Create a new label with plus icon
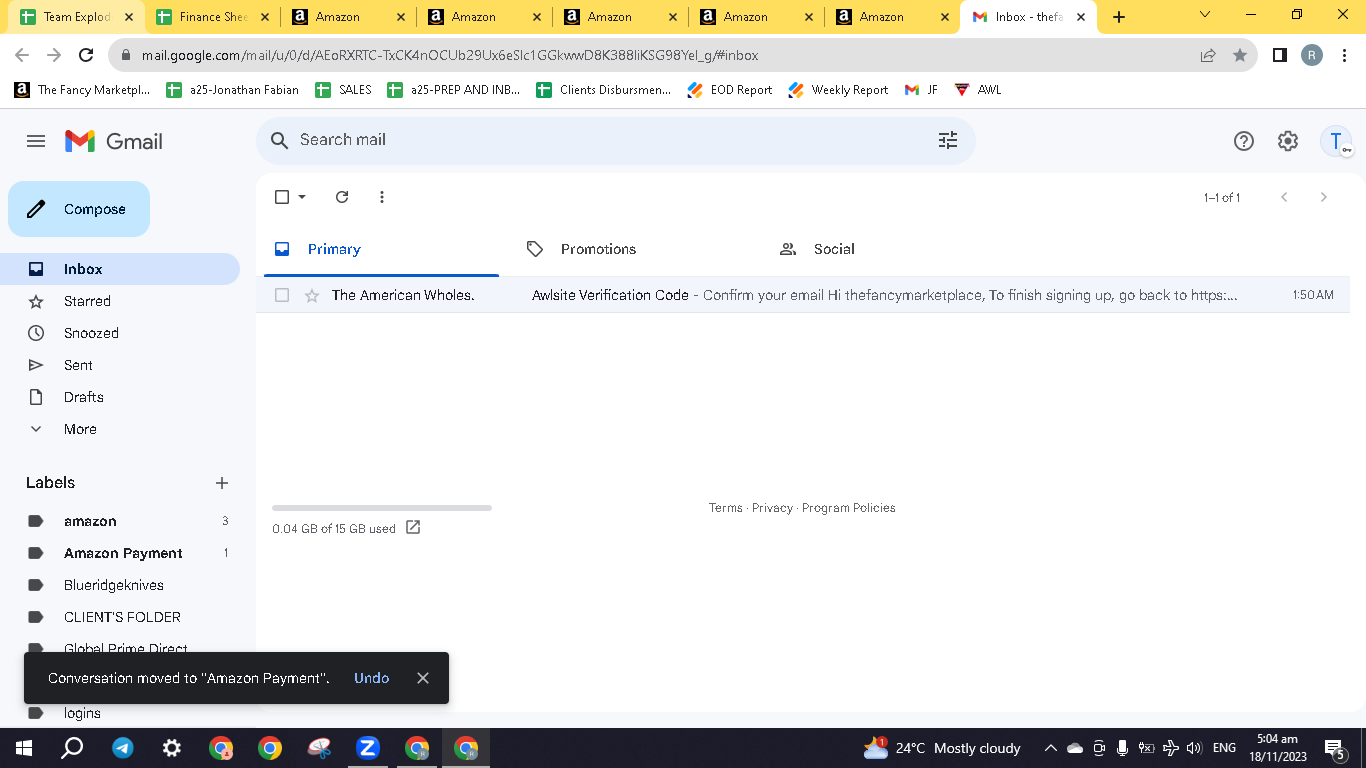 coord(222,483)
